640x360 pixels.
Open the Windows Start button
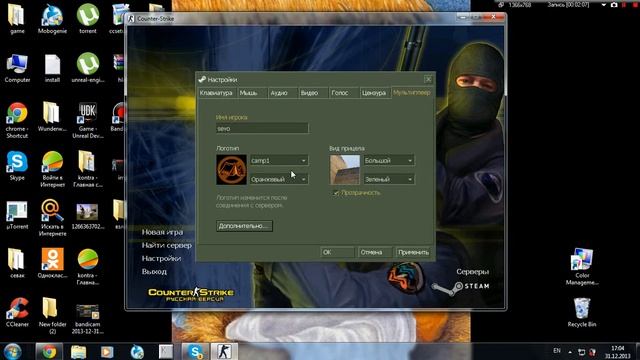(12, 352)
